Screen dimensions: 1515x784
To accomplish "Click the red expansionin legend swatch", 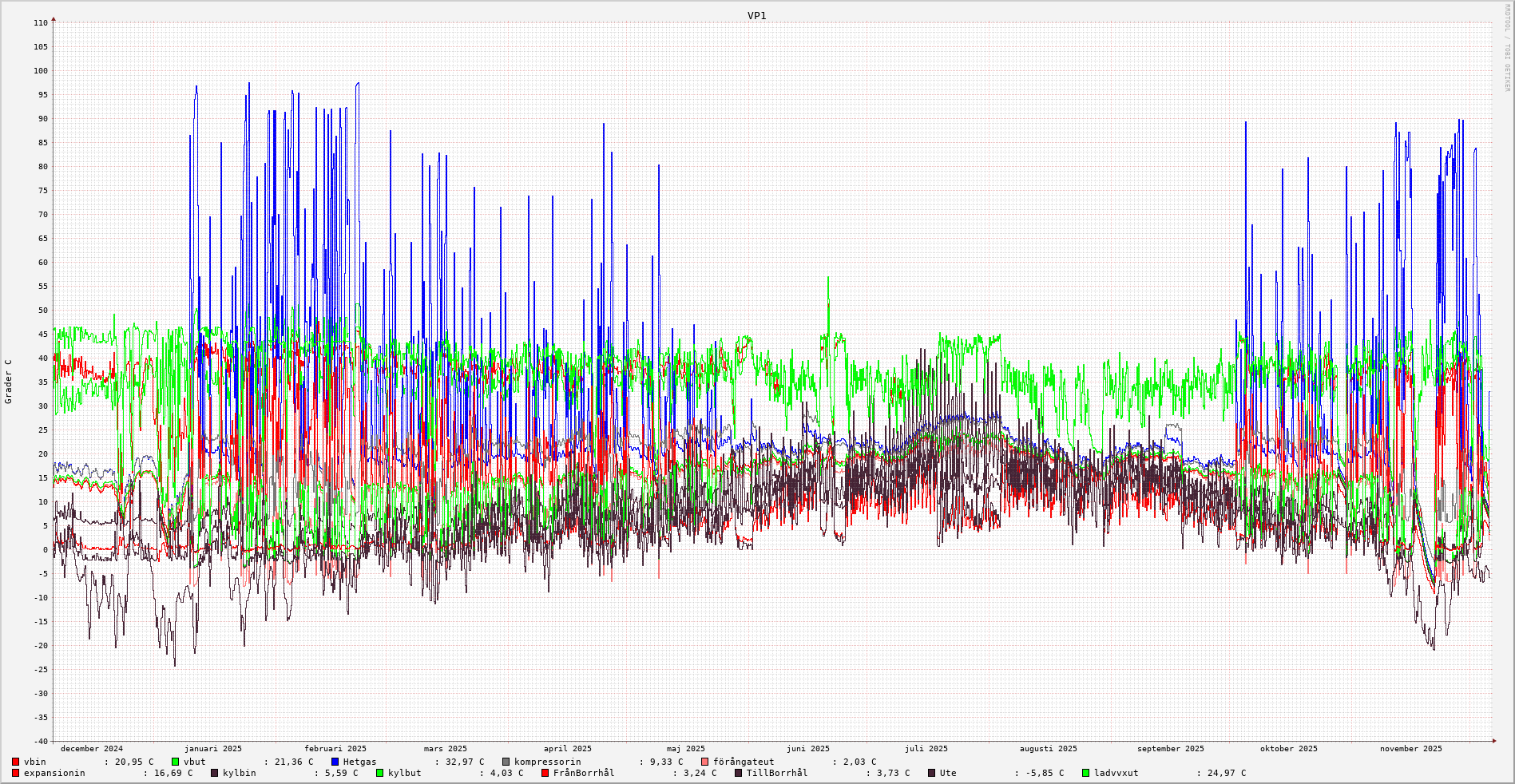I will (15, 773).
